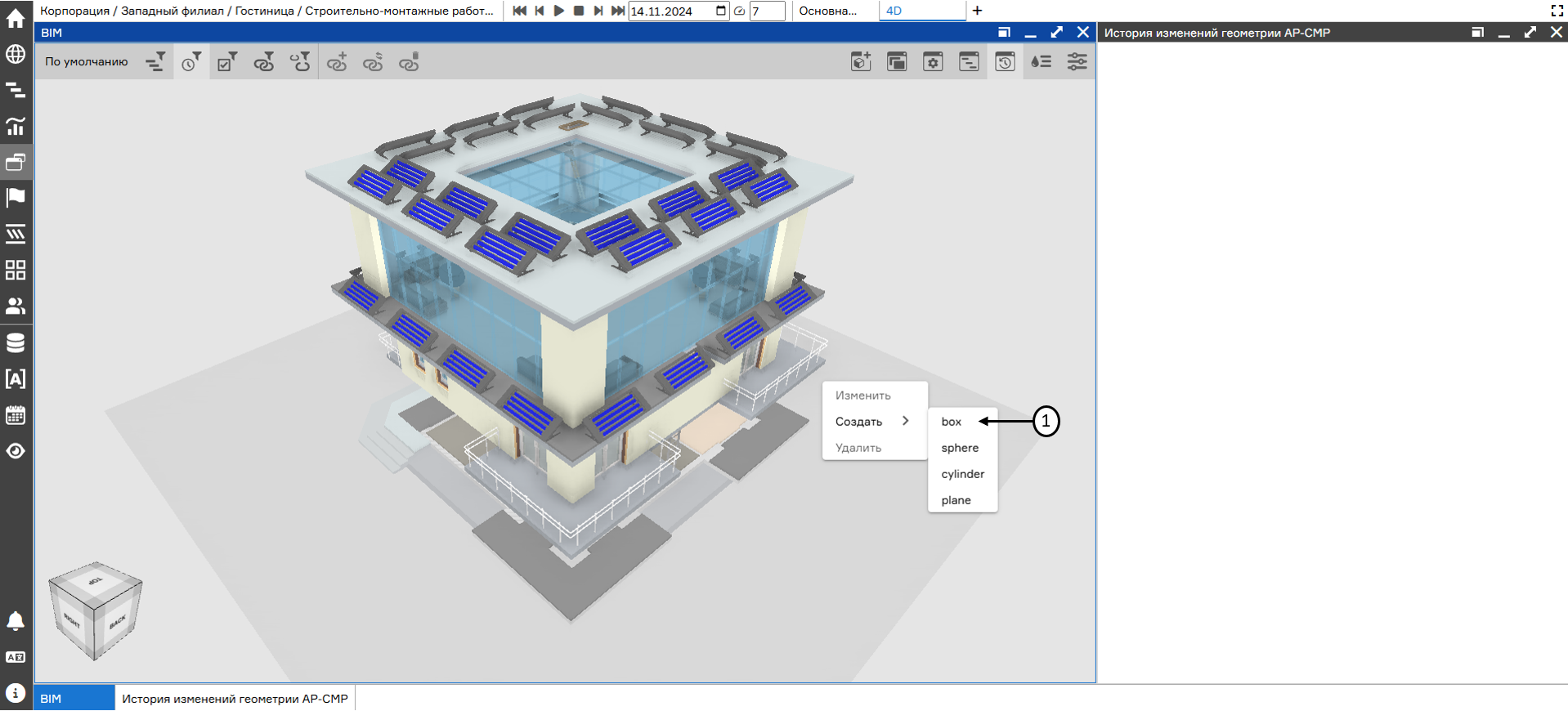
Task: Click the navigation view cube
Action: 96,610
